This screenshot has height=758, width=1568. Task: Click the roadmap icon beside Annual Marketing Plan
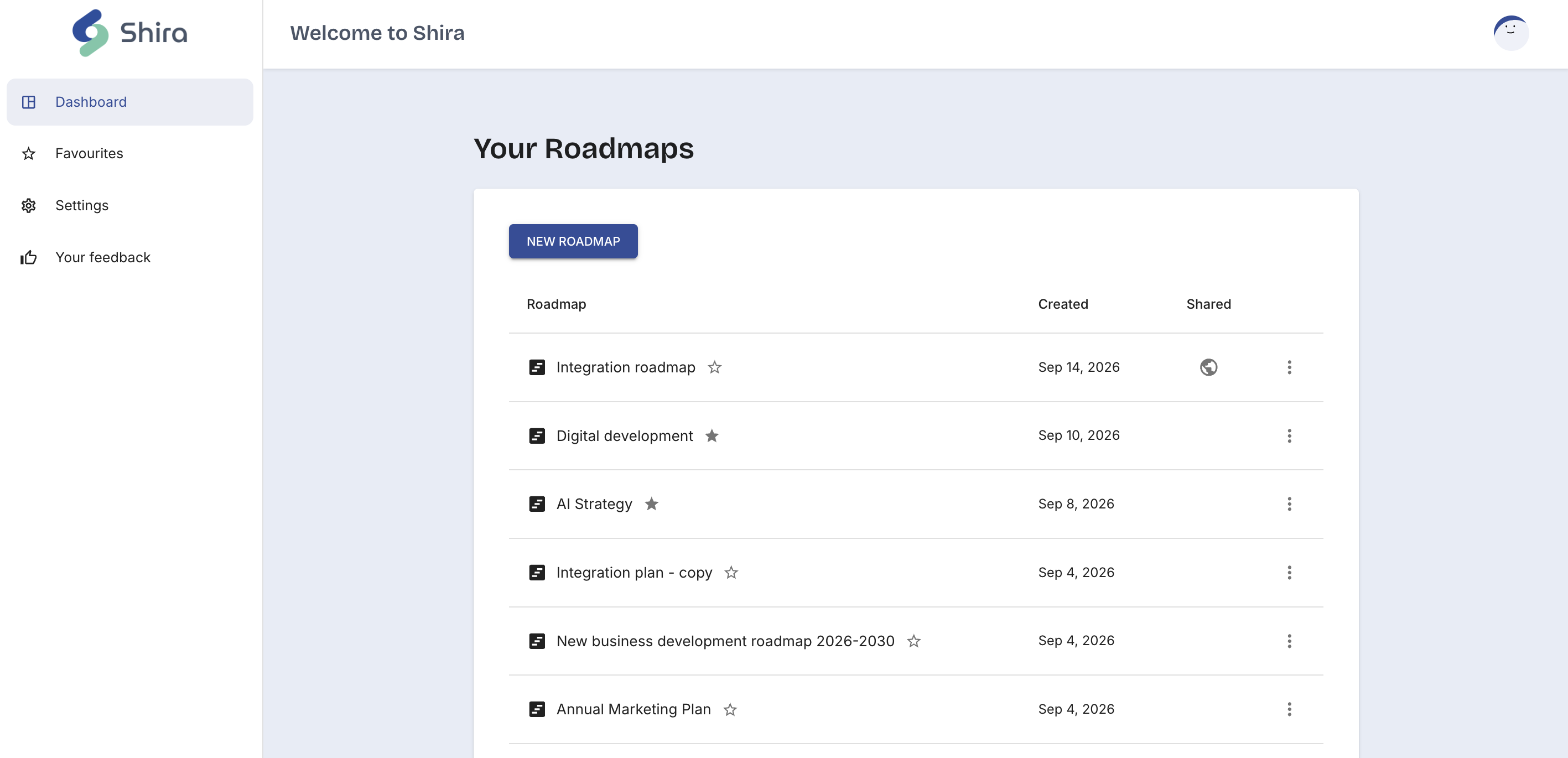click(537, 709)
